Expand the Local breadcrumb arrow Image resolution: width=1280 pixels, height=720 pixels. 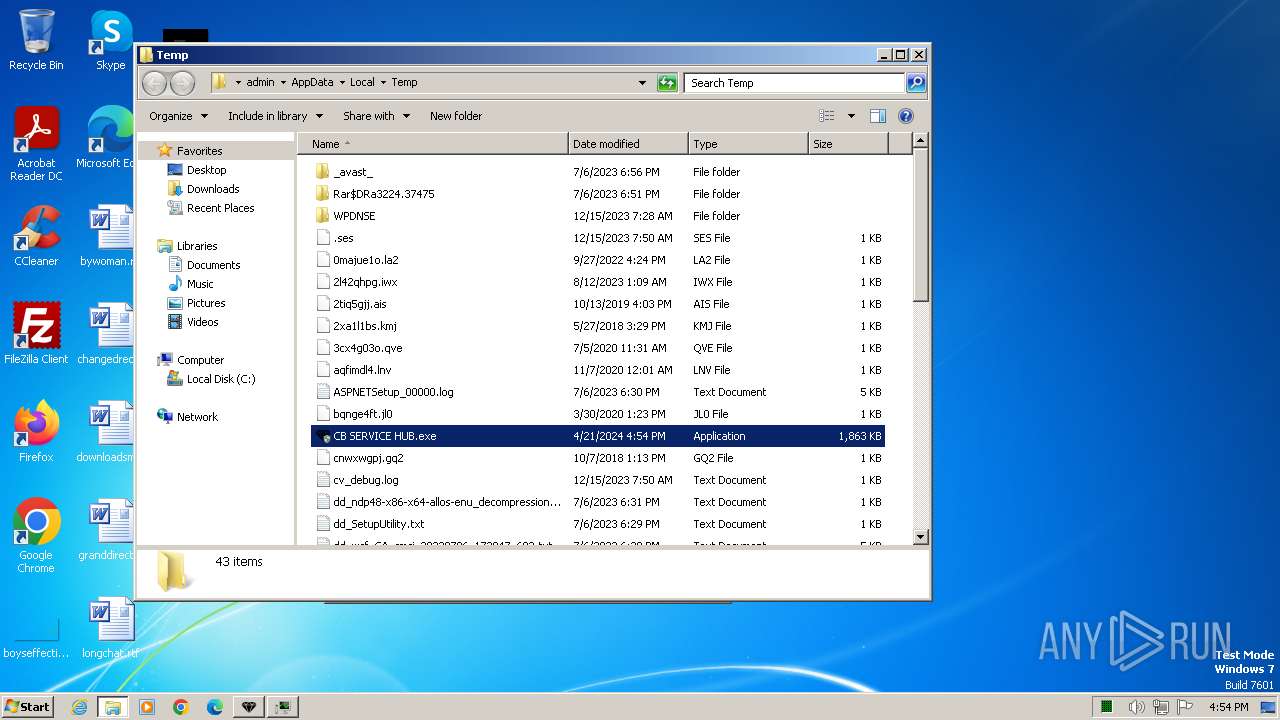[x=383, y=83]
